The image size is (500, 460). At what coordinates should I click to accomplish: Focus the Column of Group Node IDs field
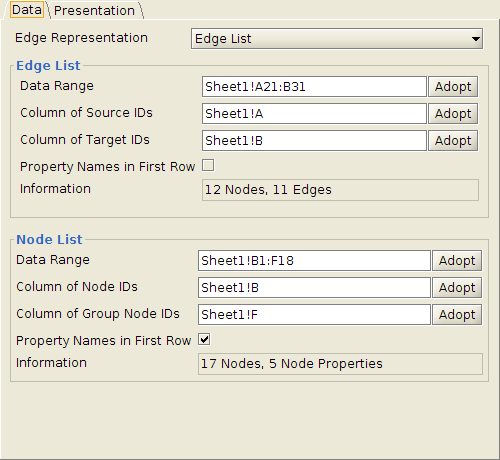click(x=314, y=315)
